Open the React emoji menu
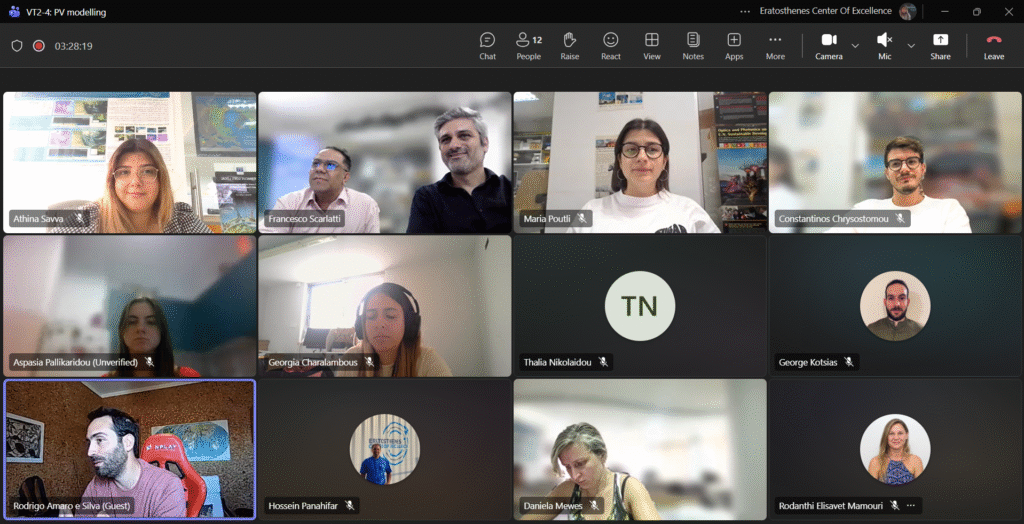 coord(610,45)
